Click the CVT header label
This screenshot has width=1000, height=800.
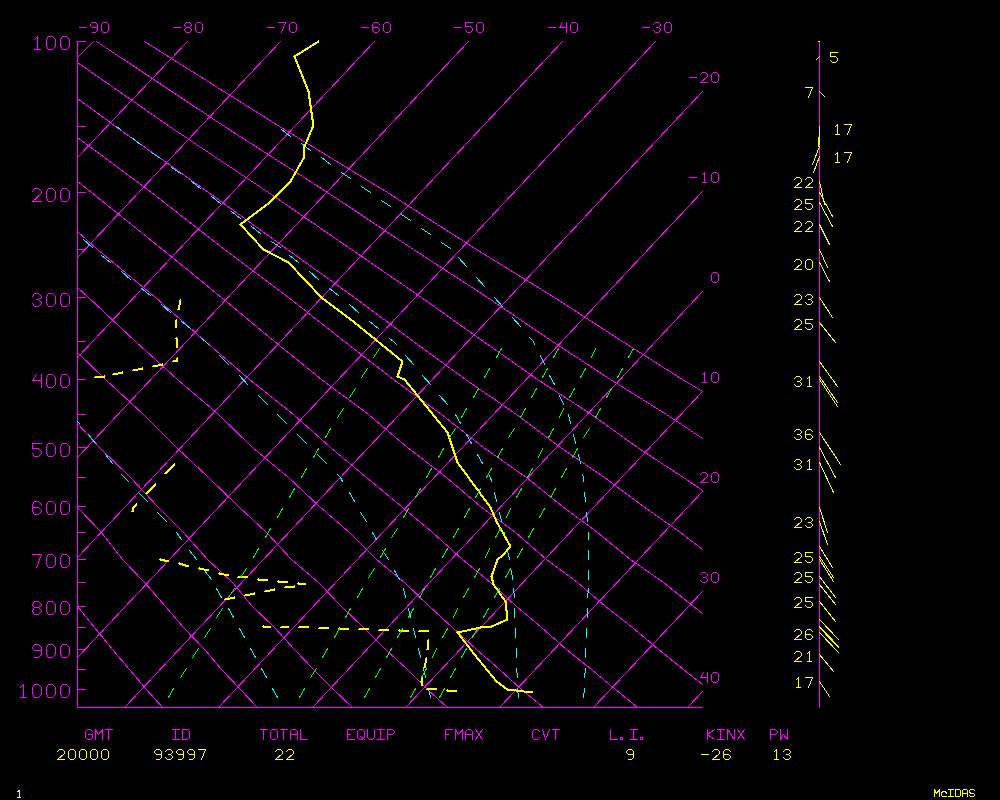[x=545, y=735]
